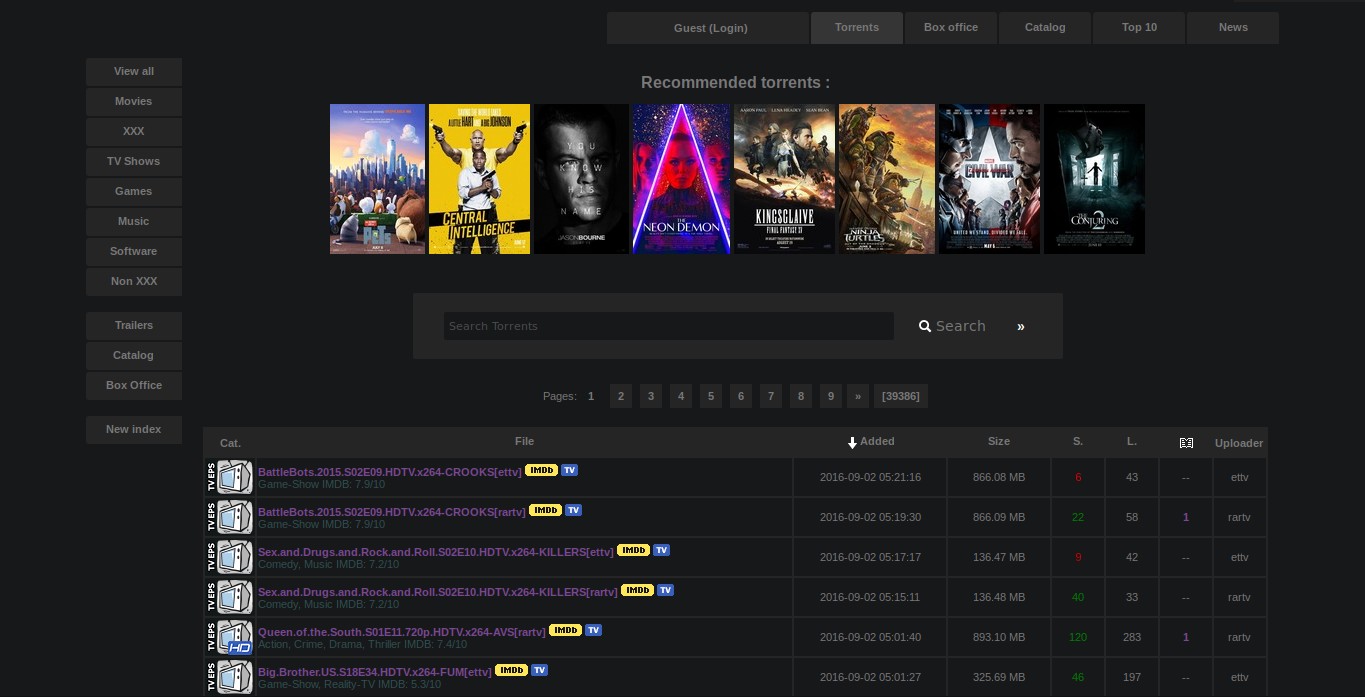The width and height of the screenshot is (1365, 697).
Task: Click the HD TV category icon for Queen.of.the.South
Action: 234,637
